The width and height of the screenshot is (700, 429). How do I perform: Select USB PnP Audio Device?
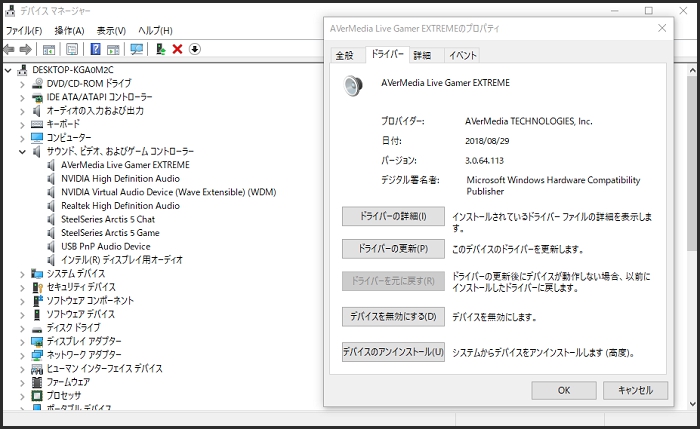click(x=105, y=246)
